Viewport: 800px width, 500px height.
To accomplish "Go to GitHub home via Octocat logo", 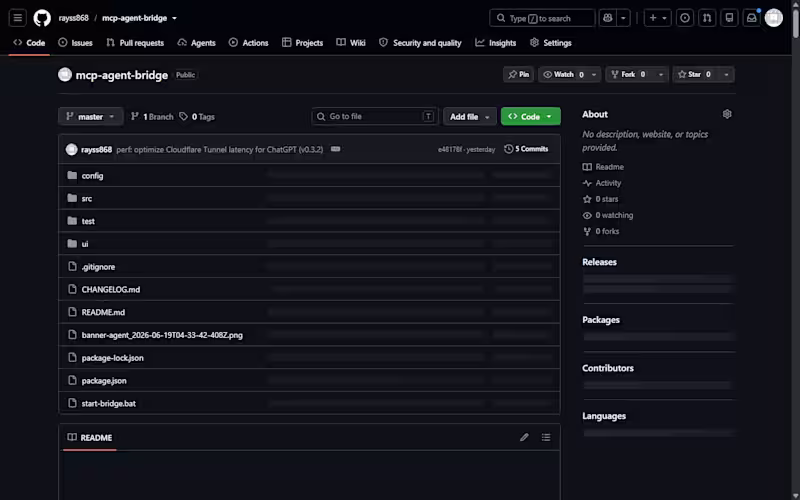I will tap(42, 18).
